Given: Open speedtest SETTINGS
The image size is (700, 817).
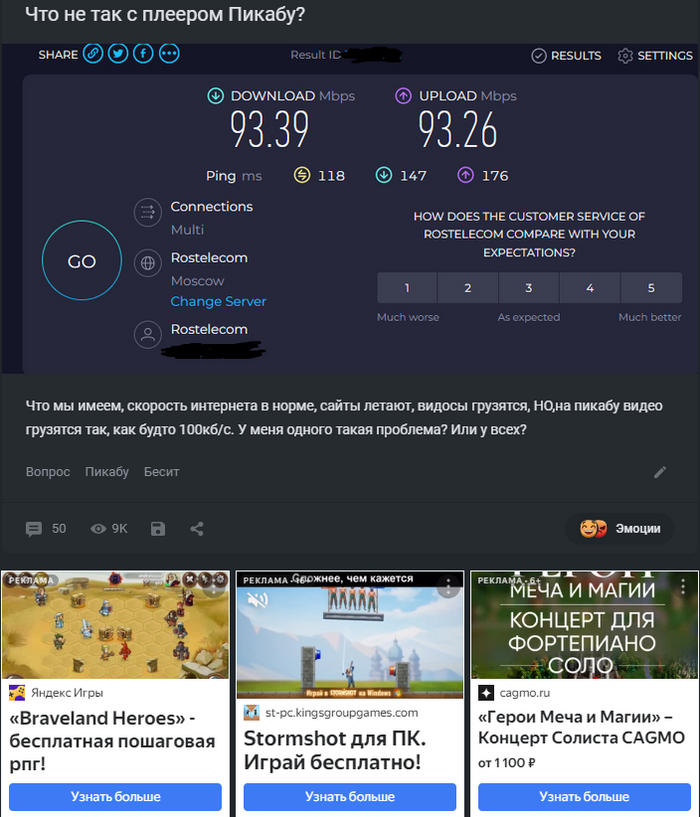Looking at the screenshot, I should tap(655, 56).
